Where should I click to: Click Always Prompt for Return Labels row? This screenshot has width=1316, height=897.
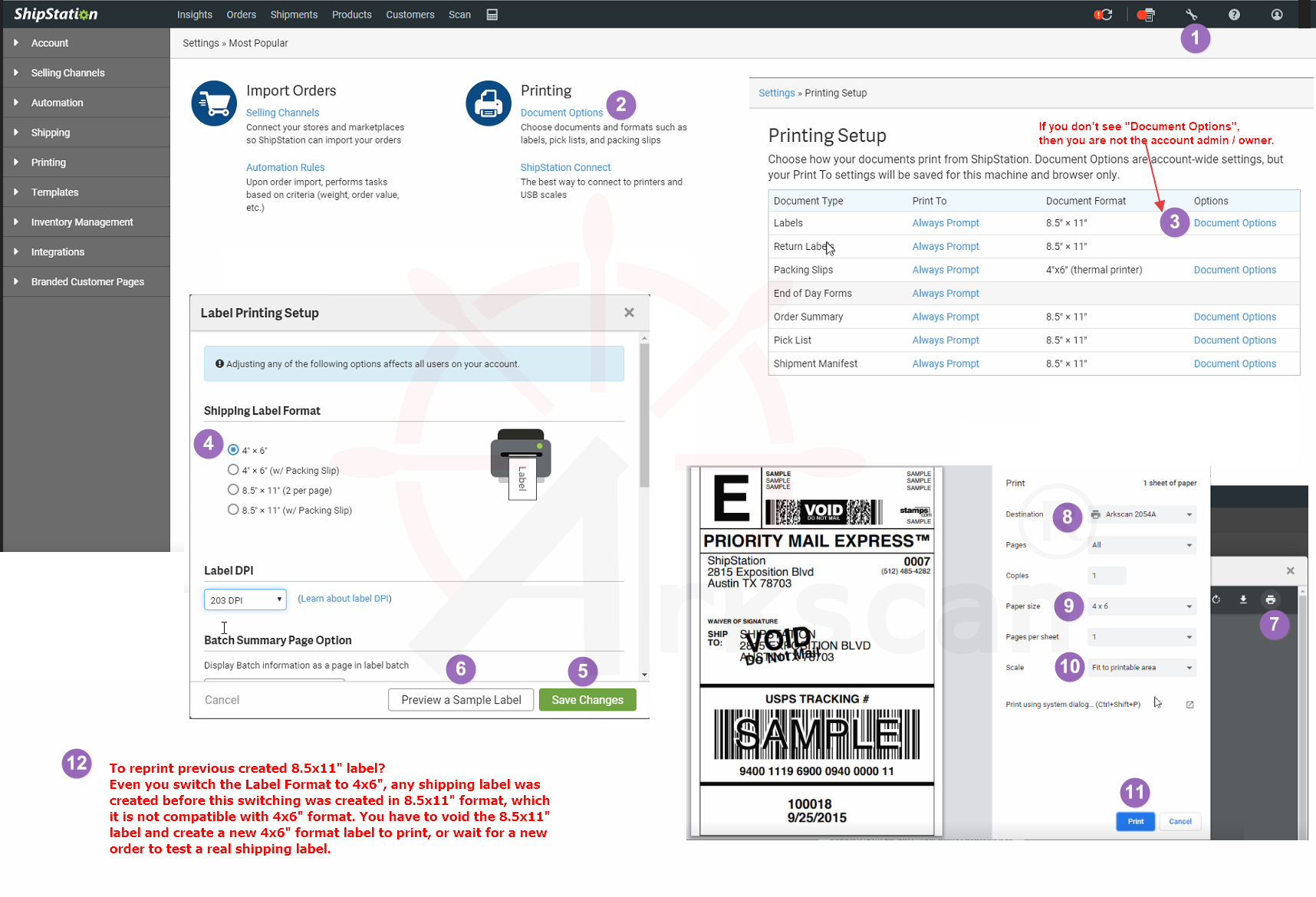click(946, 246)
